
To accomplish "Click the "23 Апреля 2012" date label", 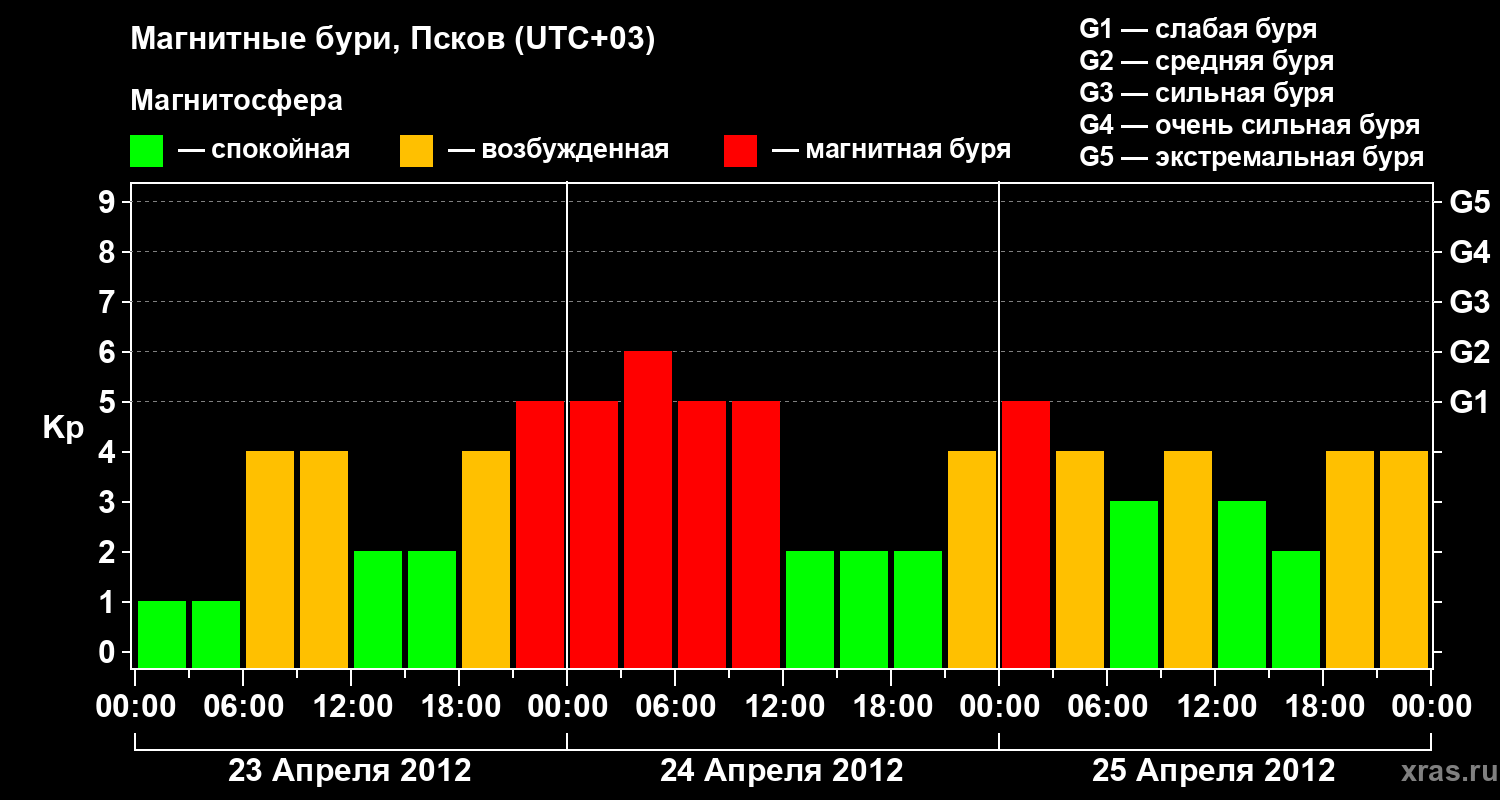I will (350, 771).
